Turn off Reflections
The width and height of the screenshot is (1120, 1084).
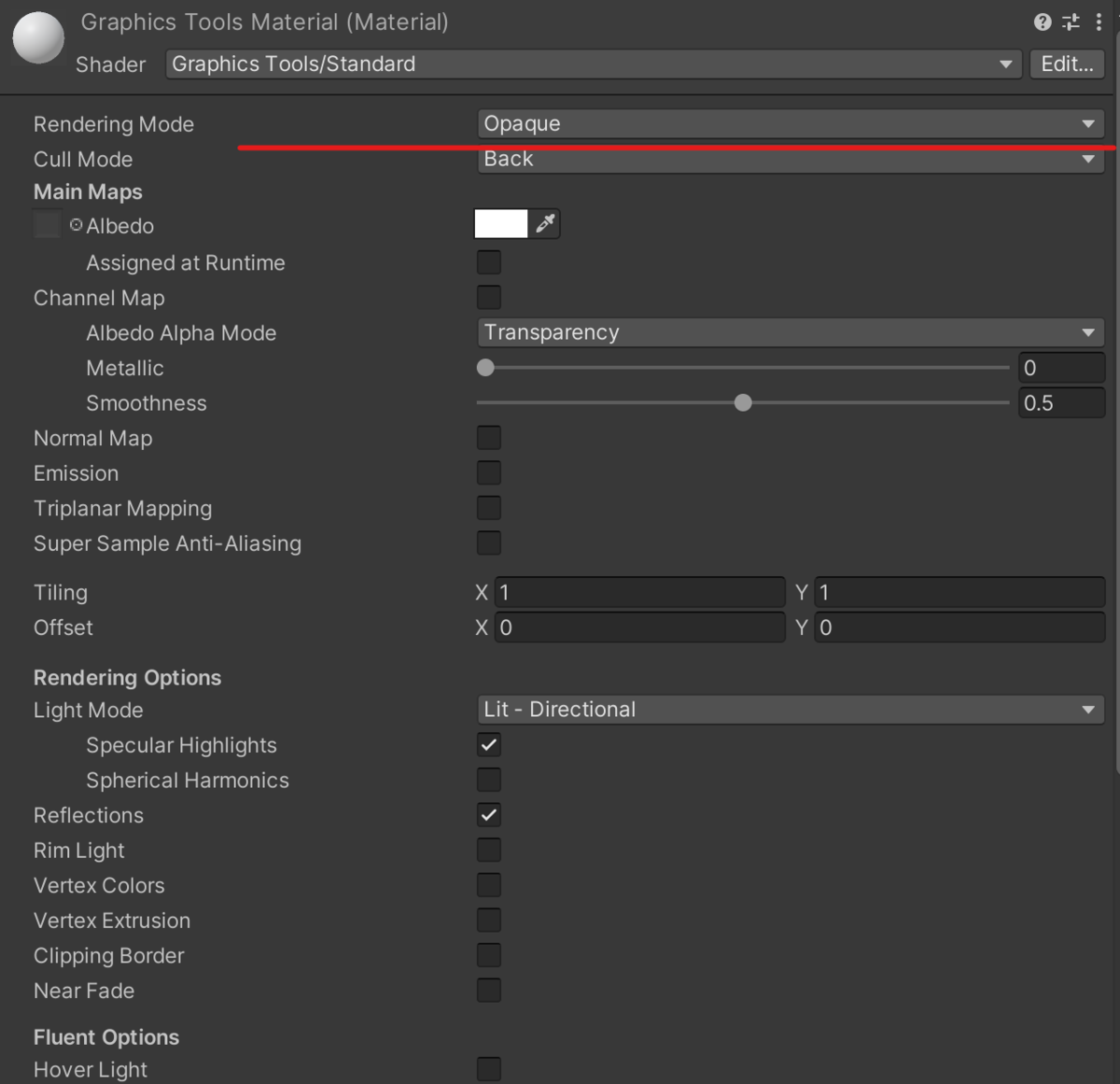point(488,814)
